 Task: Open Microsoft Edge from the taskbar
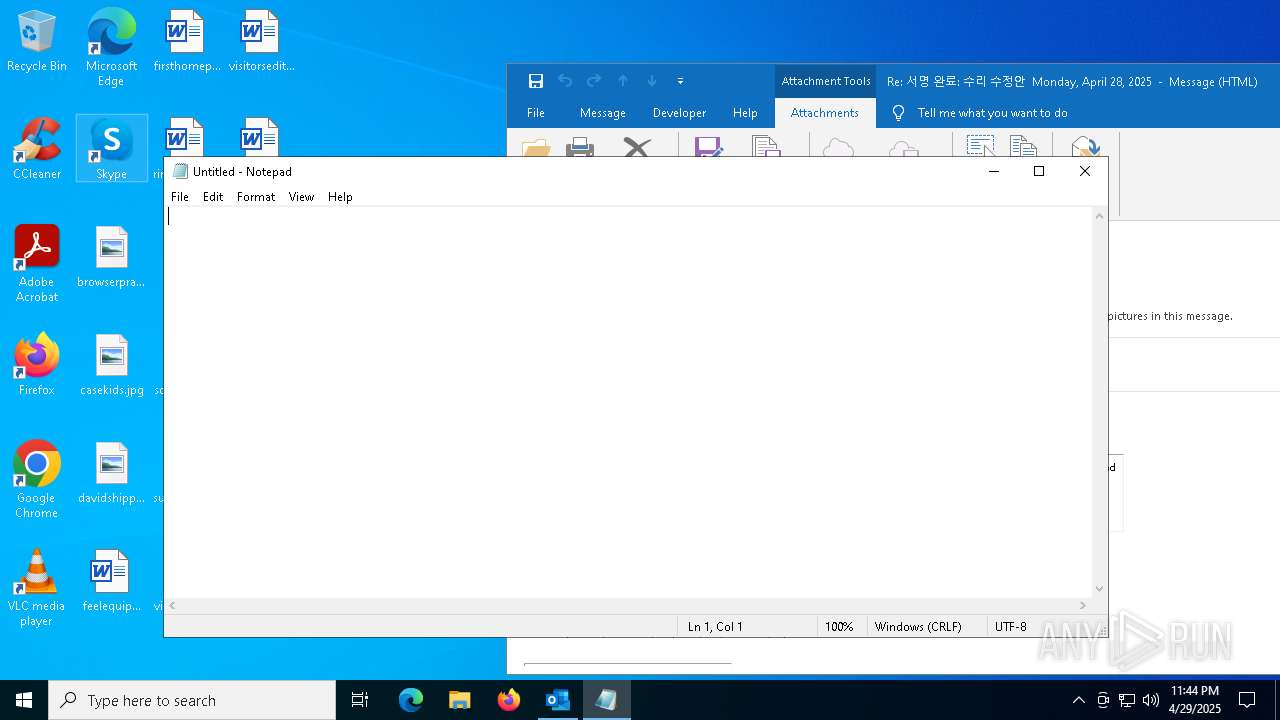point(411,700)
